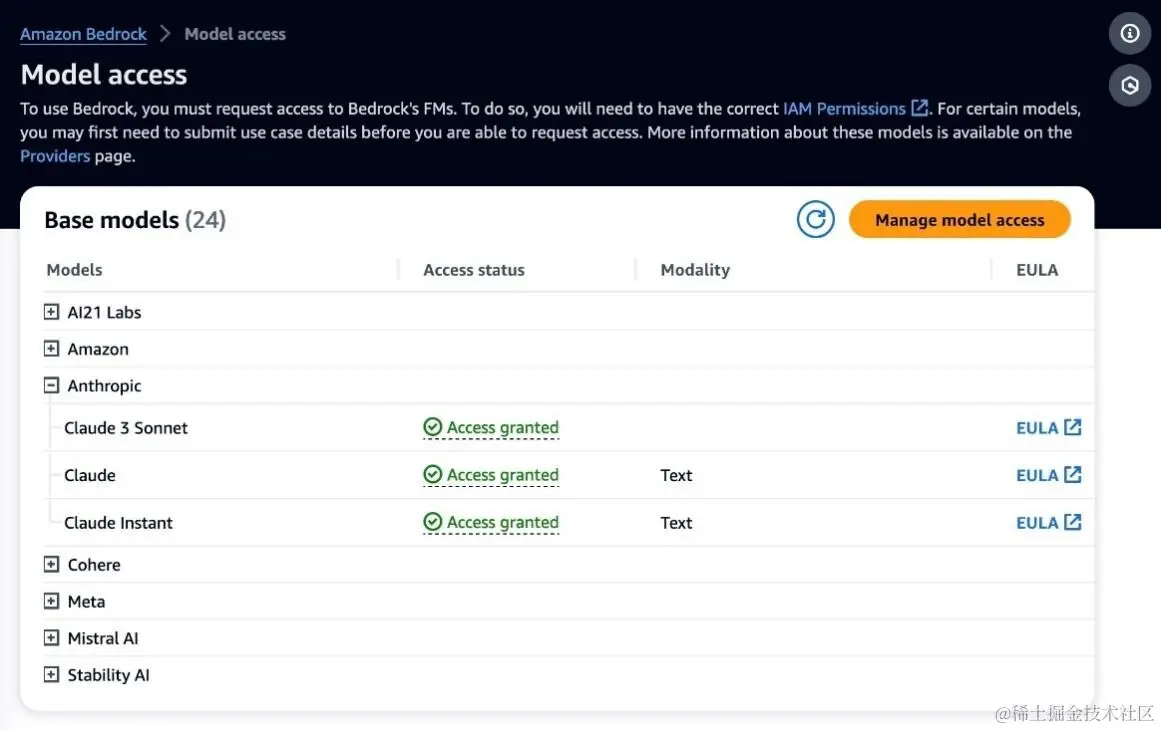Expand the Mistral AI provider group
Viewport: 1161px width, 730px height.
click(x=51, y=637)
